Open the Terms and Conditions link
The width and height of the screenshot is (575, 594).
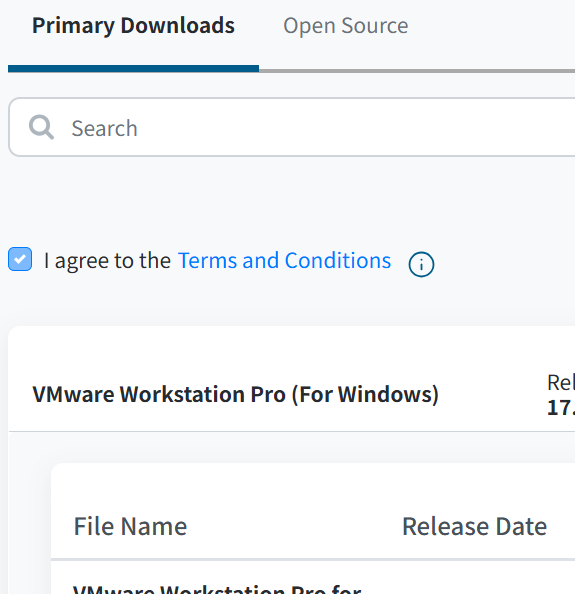pos(284,261)
